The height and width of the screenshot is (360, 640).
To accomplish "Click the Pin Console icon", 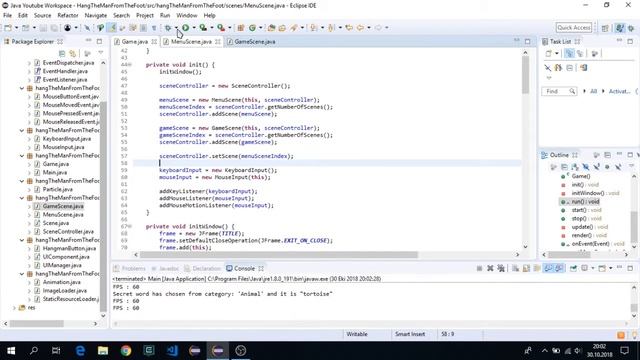I will click(x=573, y=268).
